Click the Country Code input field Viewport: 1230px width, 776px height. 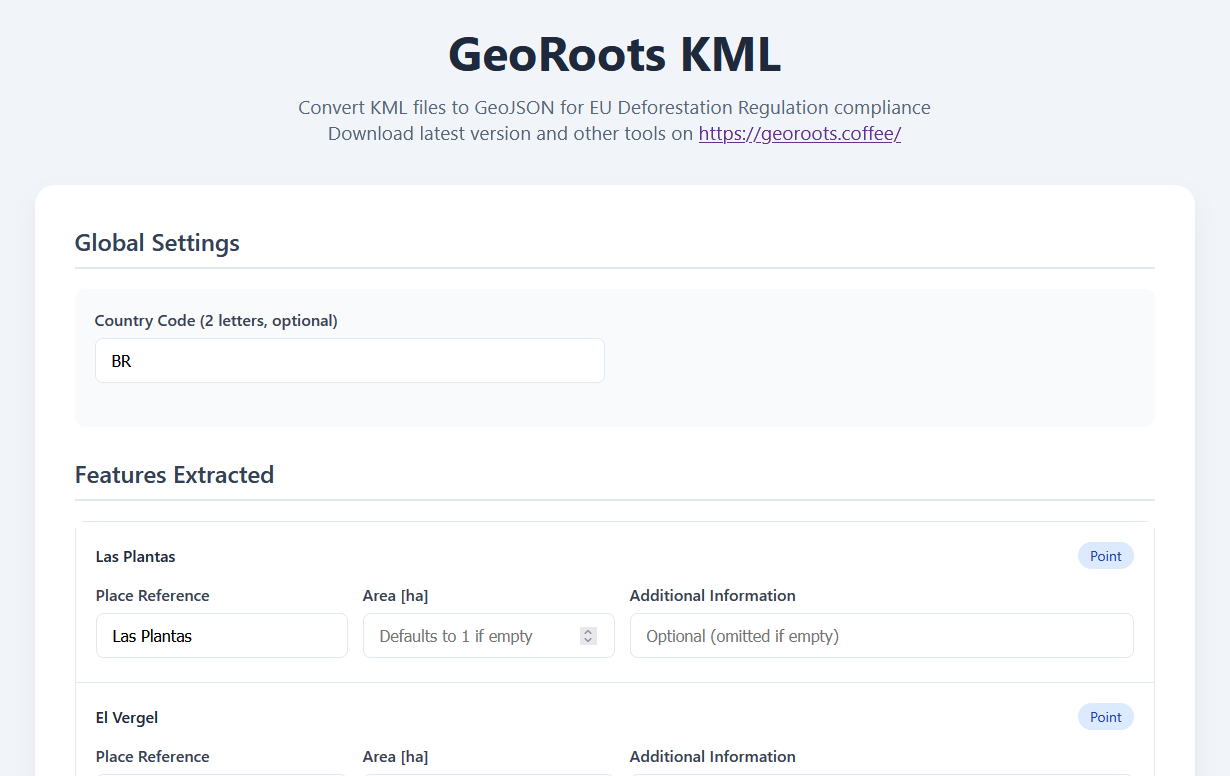tap(350, 361)
